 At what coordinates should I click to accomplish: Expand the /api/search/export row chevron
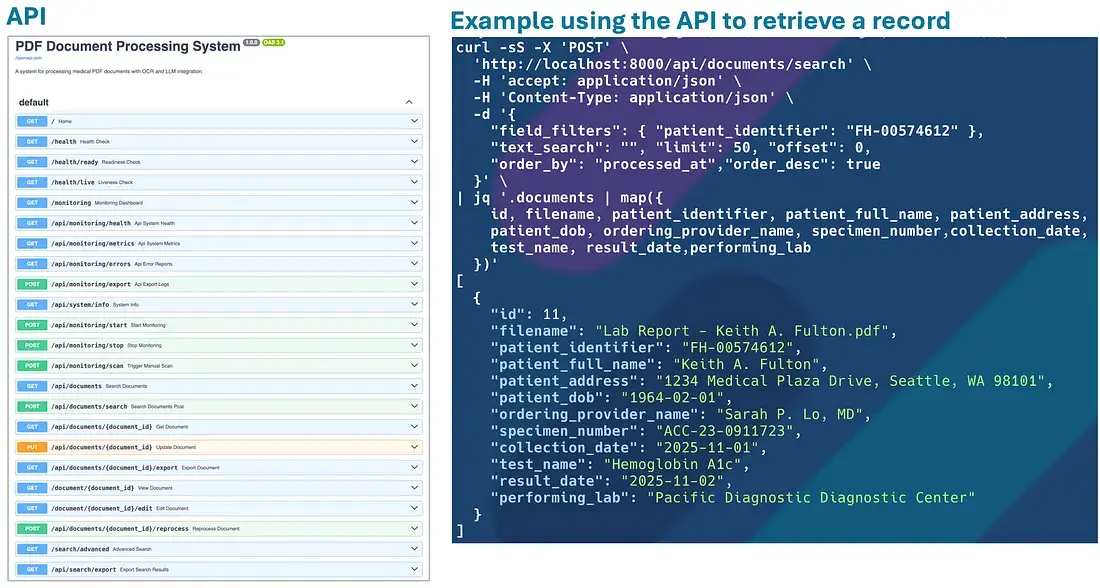pos(414,569)
